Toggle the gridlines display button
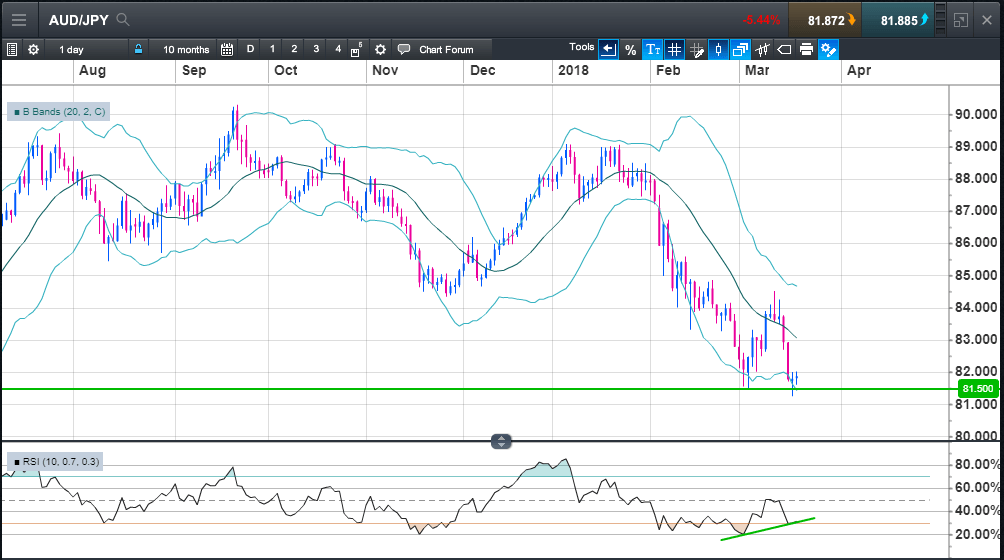The width and height of the screenshot is (1004, 560). (675, 49)
